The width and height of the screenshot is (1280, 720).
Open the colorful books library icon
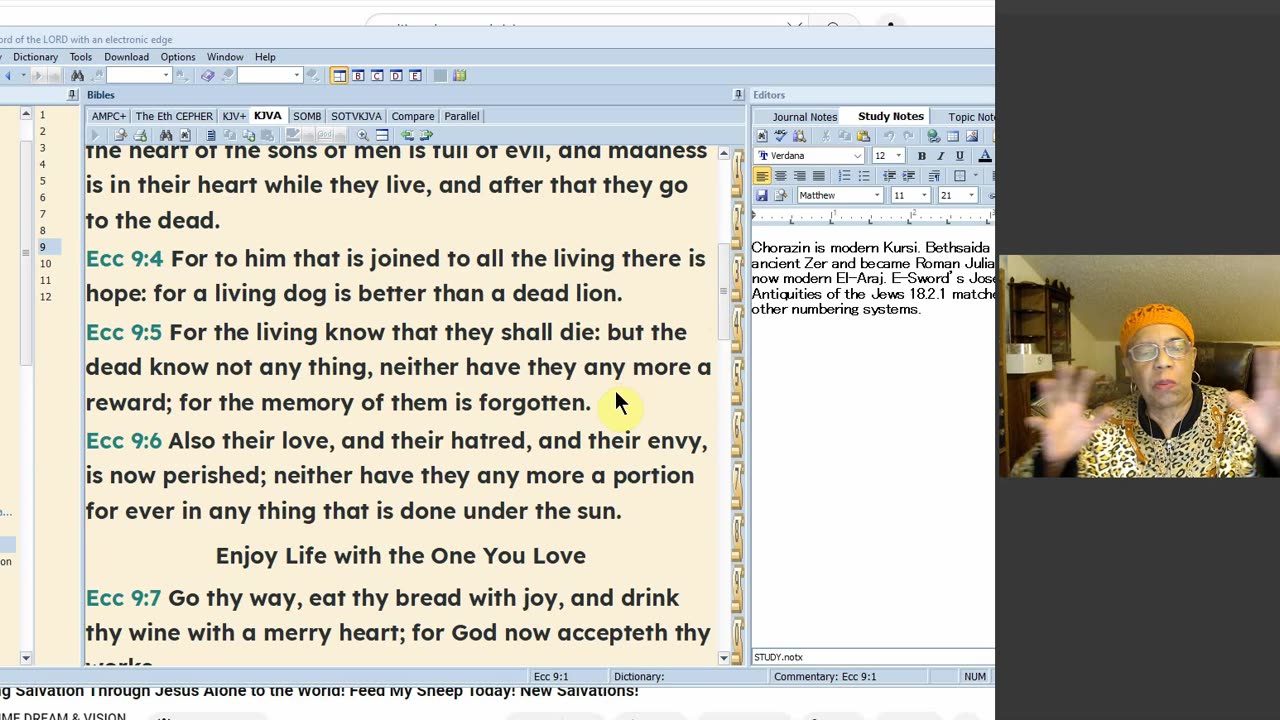459,76
